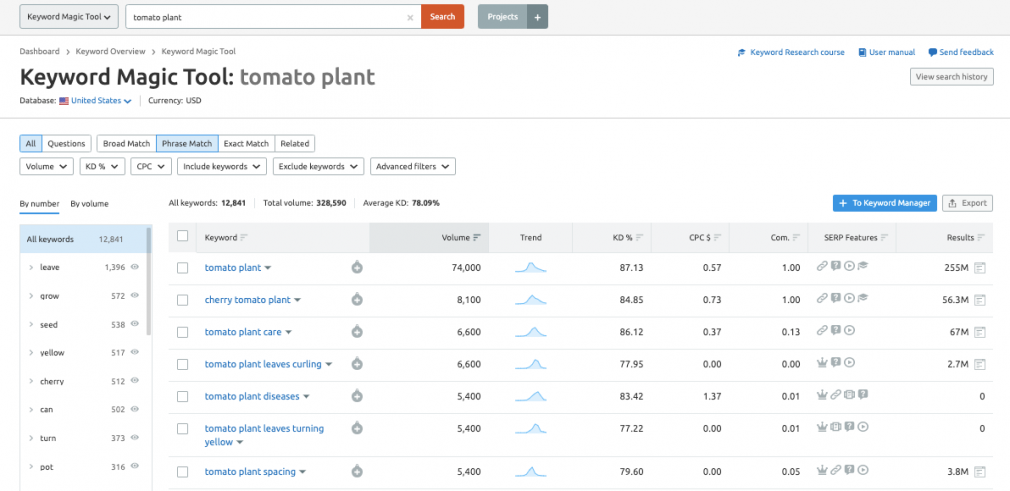
Task: Click plus icon beside 'tomato plant diseases'
Action: [357, 396]
